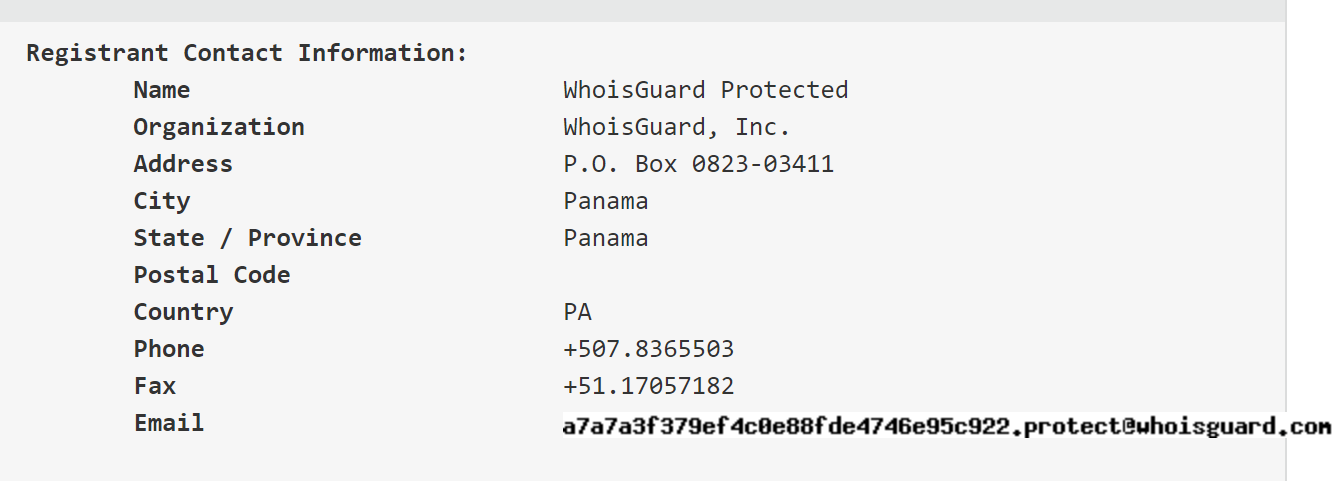Click the phone number +507.8365503

click(648, 349)
